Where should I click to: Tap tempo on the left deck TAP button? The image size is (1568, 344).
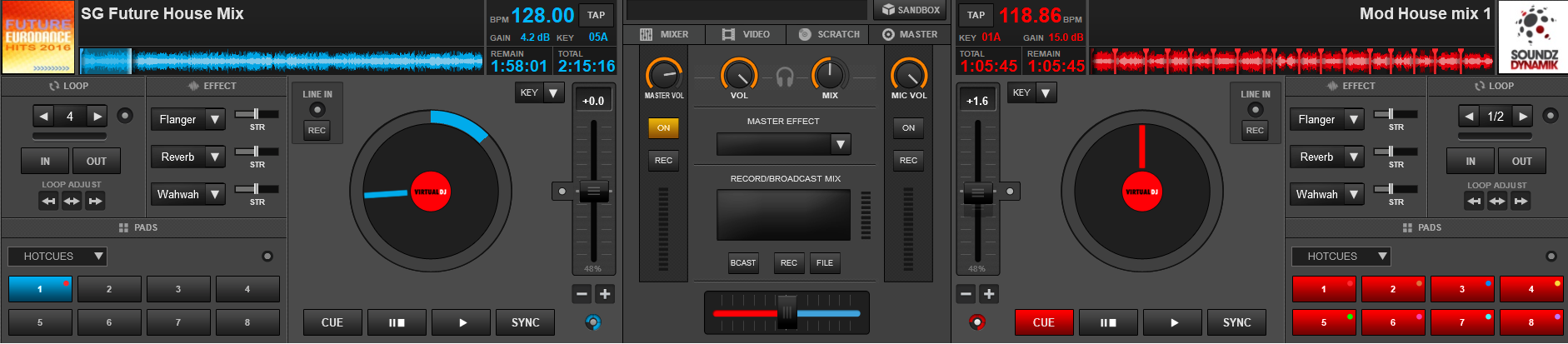click(x=597, y=15)
